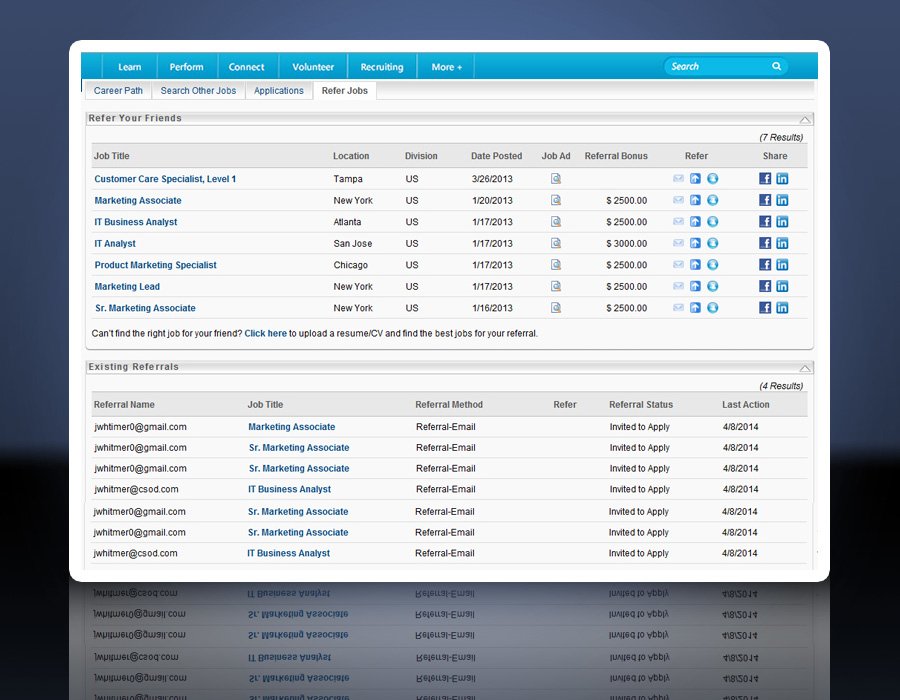Open the More + menu
Viewport: 900px width, 700px height.
click(446, 67)
